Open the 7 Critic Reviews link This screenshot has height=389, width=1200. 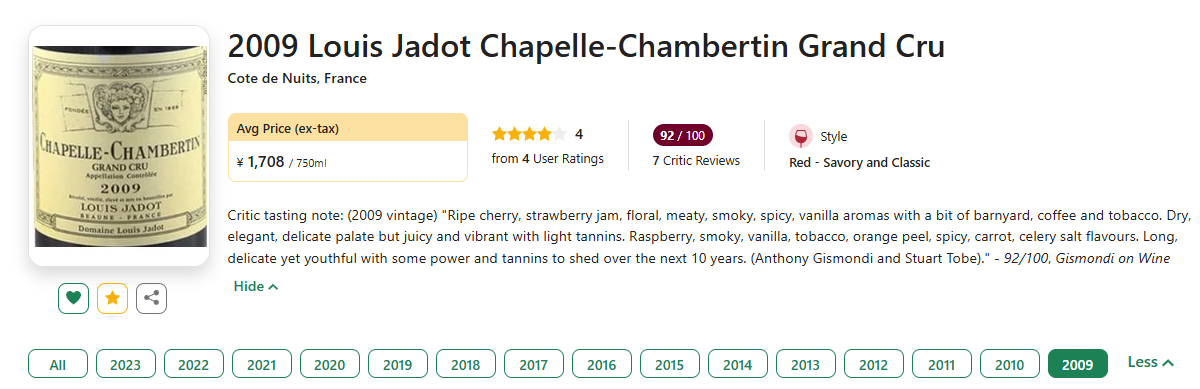tap(696, 161)
